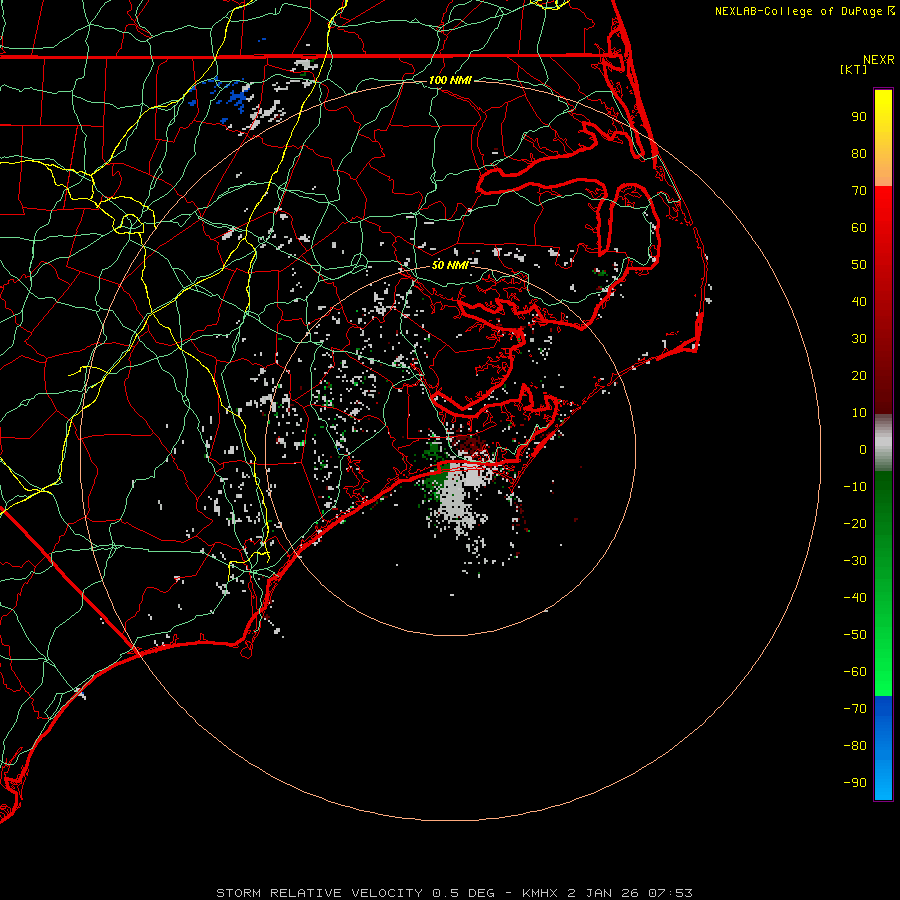Click the positive 60 scale value

pos(859,228)
